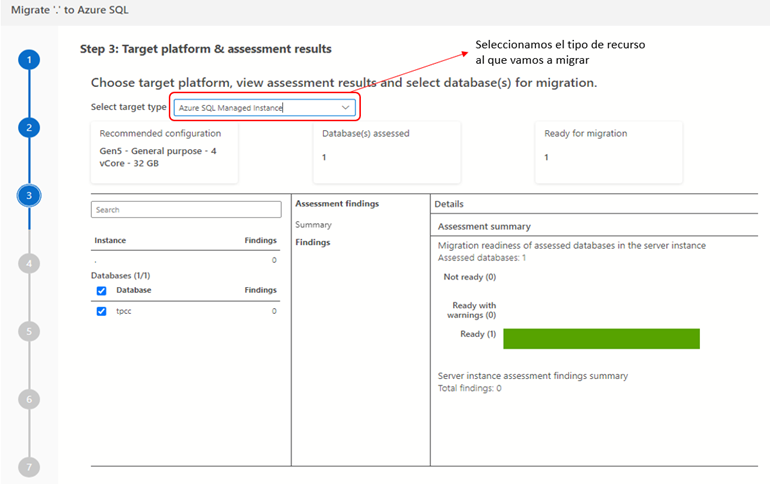Click the Not ready (0) label
770x484 pixels.
click(470, 277)
